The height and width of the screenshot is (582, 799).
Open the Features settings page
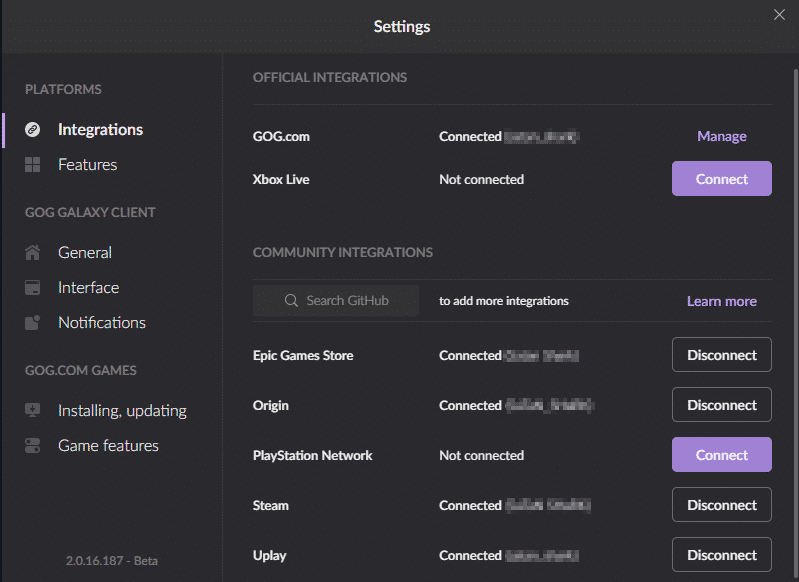(x=87, y=165)
